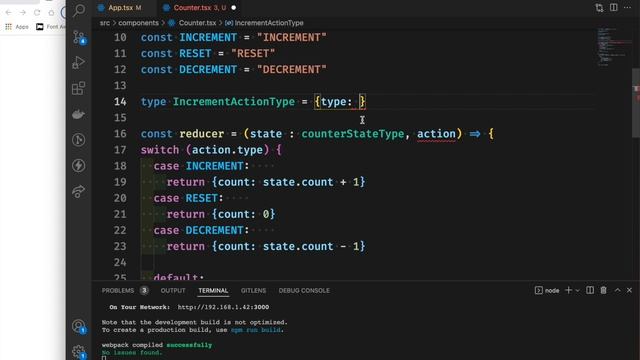Open the launch profile dropdown chevron
The image size is (640, 360).
click(578, 291)
